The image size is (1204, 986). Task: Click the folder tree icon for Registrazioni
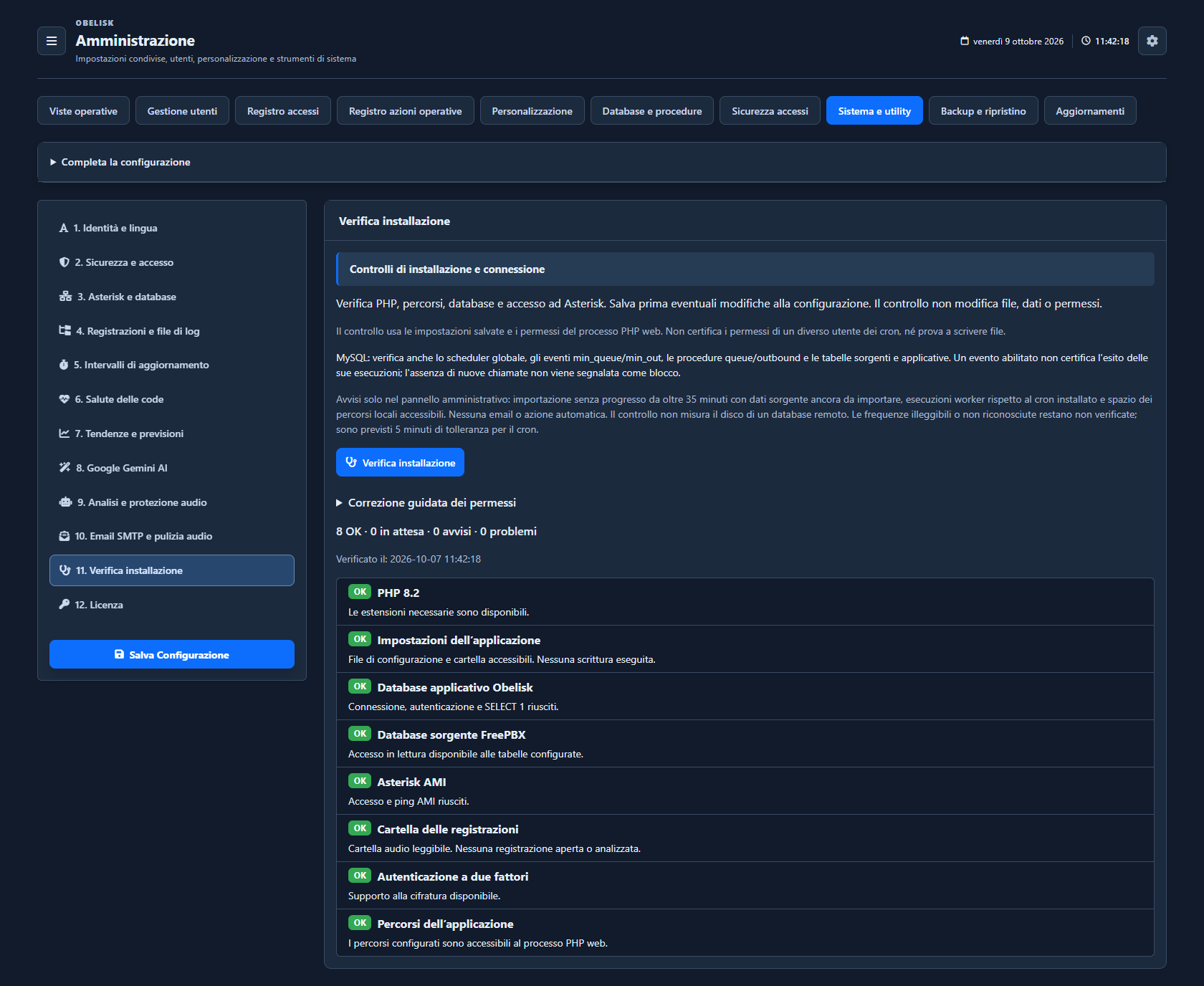click(x=64, y=330)
